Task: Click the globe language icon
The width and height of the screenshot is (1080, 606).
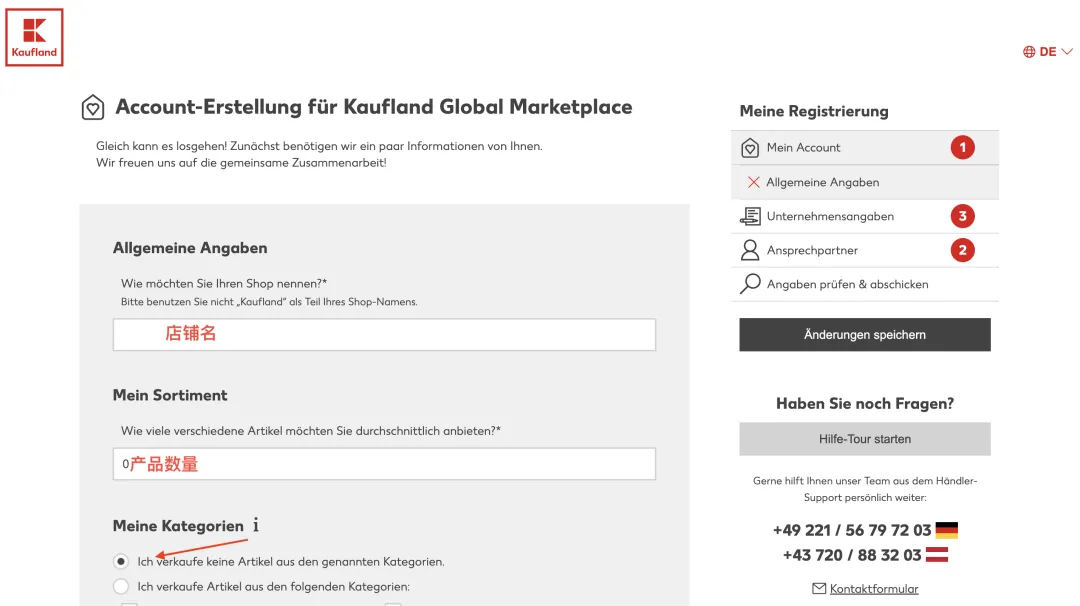Action: 1029,52
